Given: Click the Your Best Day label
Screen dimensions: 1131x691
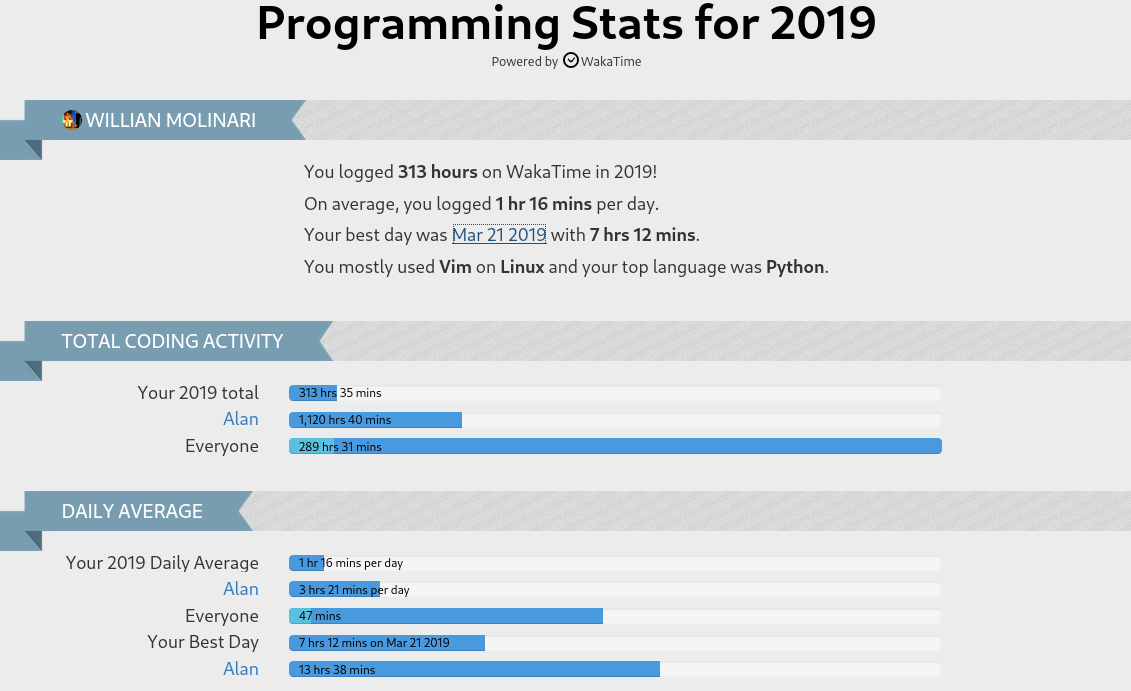Looking at the screenshot, I should (203, 642).
